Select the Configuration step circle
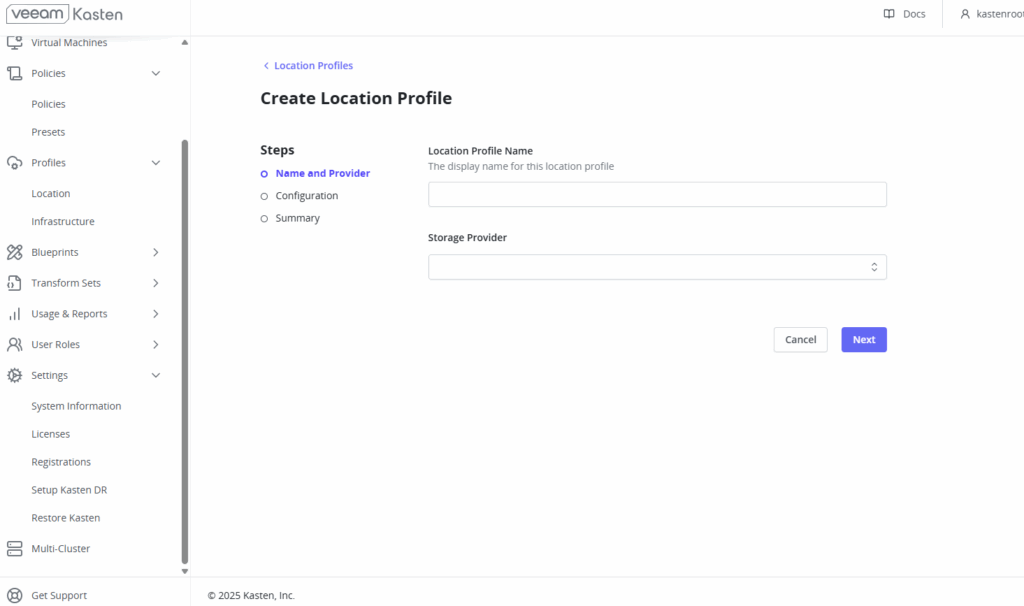Image resolution: width=1024 pixels, height=606 pixels. [263, 196]
